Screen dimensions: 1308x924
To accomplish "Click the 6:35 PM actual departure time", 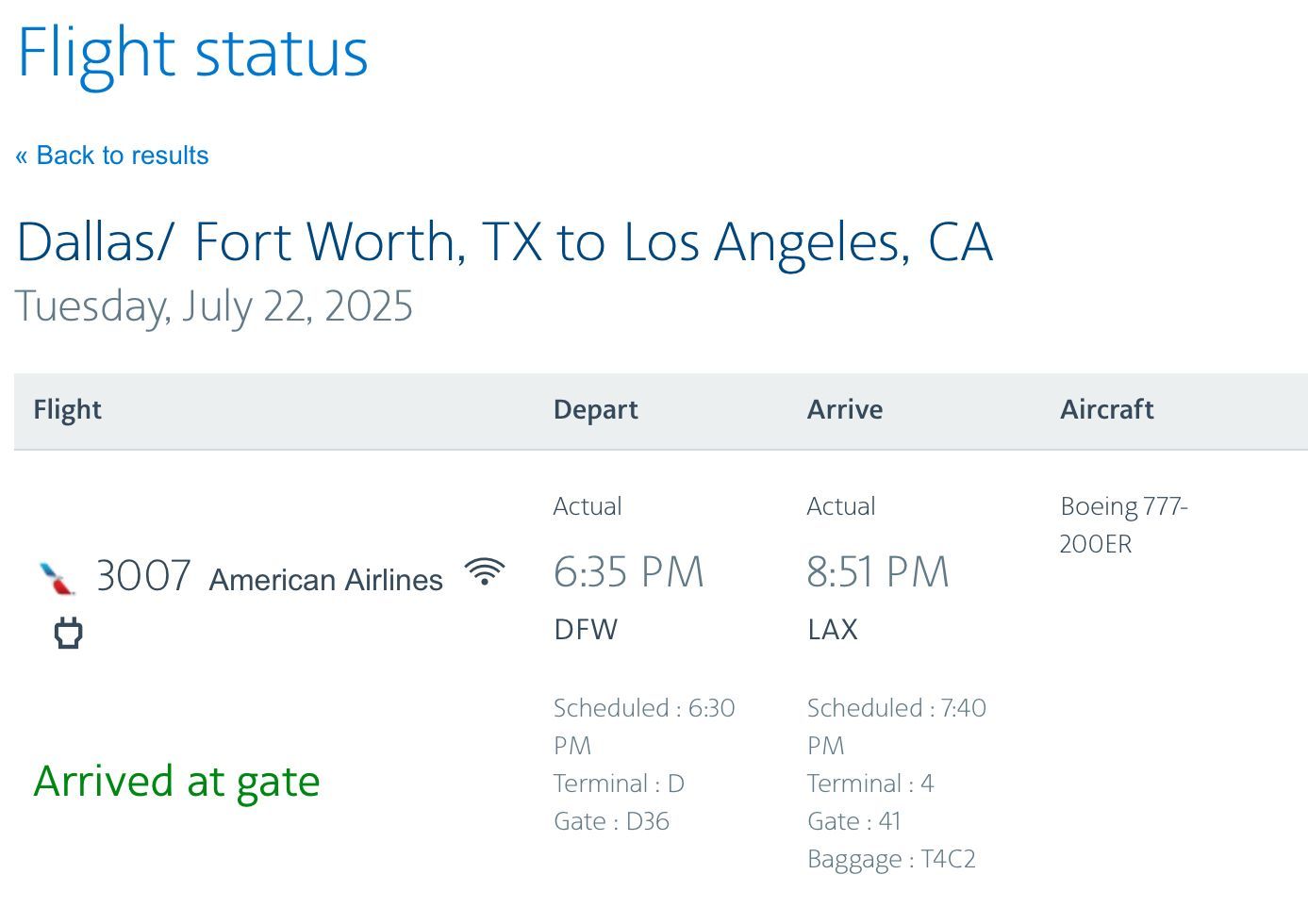I will point(628,572).
